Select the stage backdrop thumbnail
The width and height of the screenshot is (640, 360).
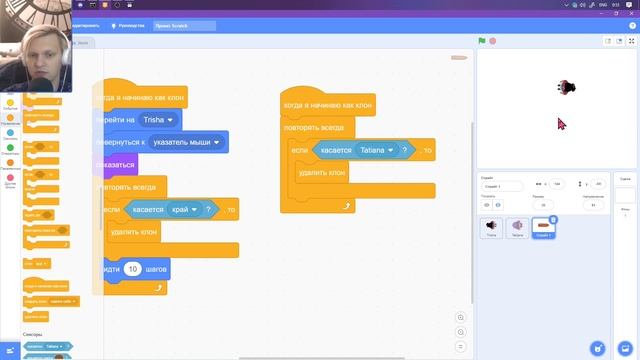tap(625, 195)
